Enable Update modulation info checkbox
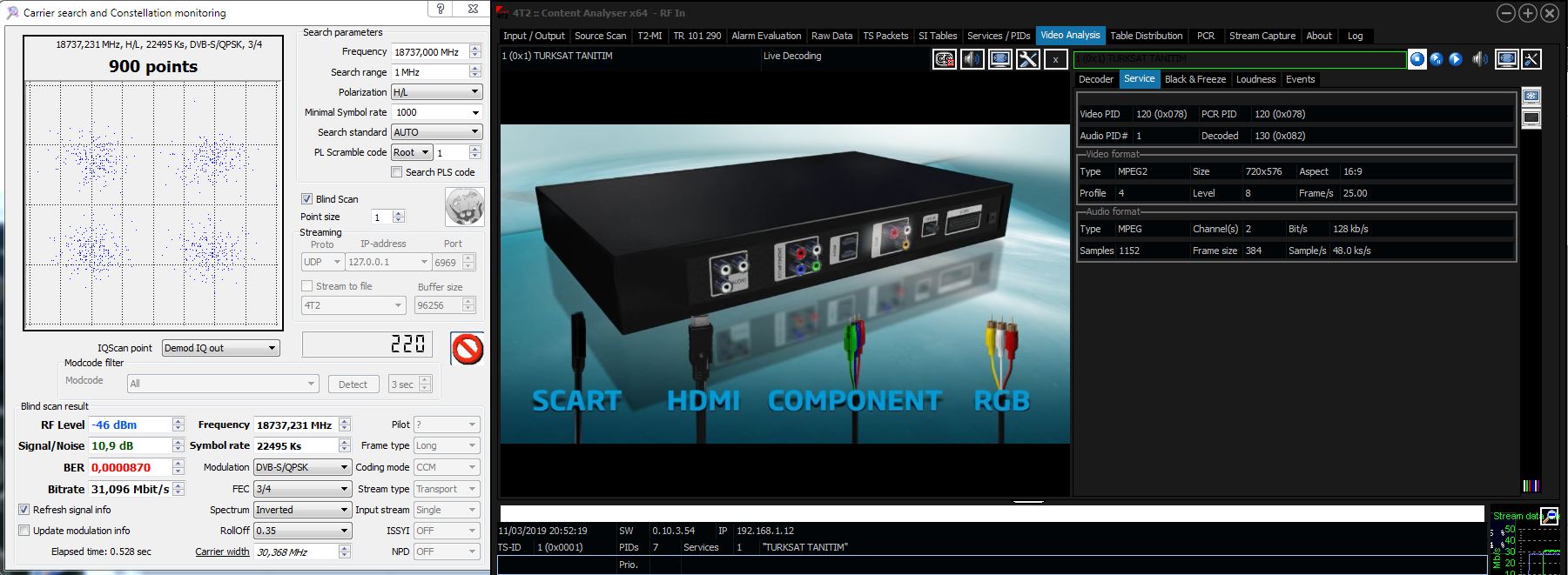 click(x=24, y=531)
